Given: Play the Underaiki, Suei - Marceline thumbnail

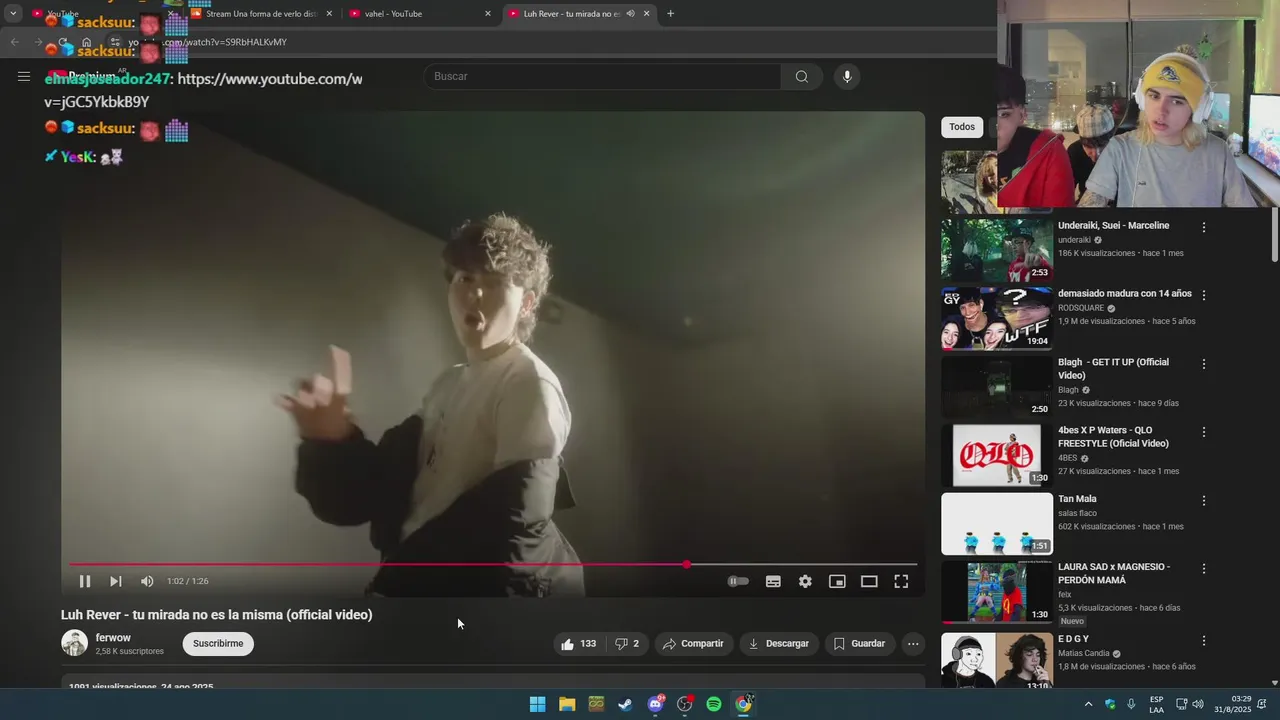Looking at the screenshot, I should (x=997, y=250).
